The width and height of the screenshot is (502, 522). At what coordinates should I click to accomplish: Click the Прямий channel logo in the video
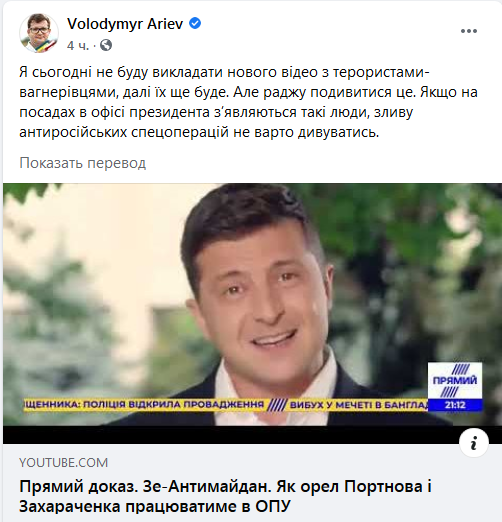click(455, 380)
